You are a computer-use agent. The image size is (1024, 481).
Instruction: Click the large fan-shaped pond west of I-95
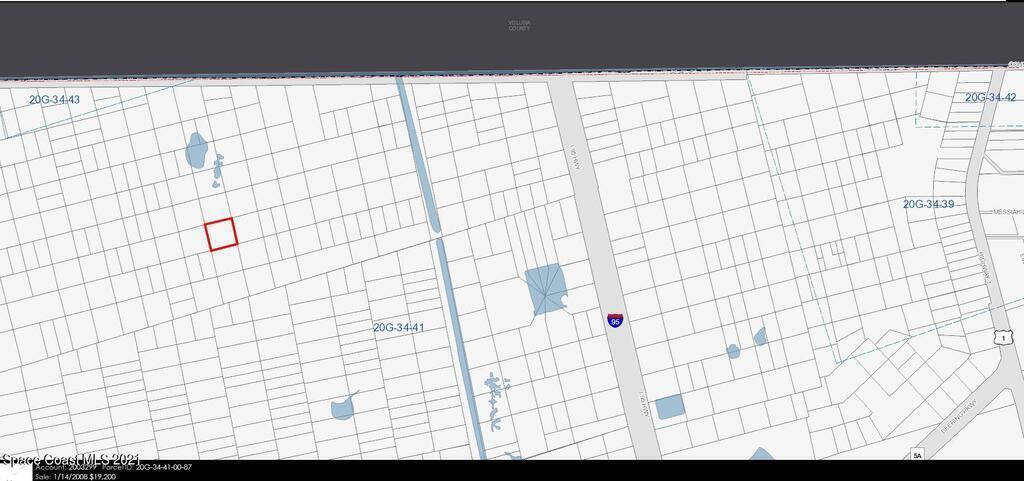click(546, 290)
